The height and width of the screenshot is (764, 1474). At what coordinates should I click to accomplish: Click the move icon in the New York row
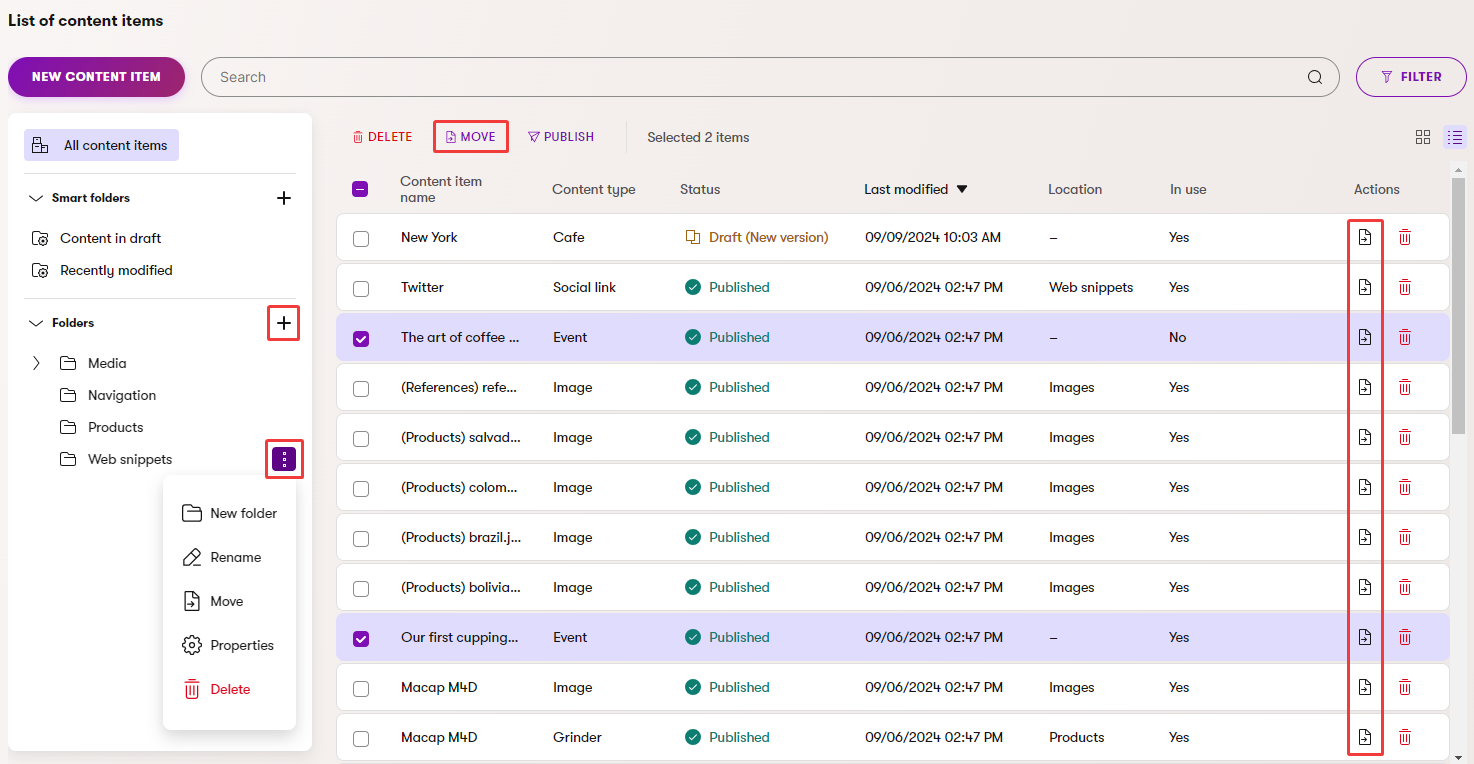(x=1365, y=237)
